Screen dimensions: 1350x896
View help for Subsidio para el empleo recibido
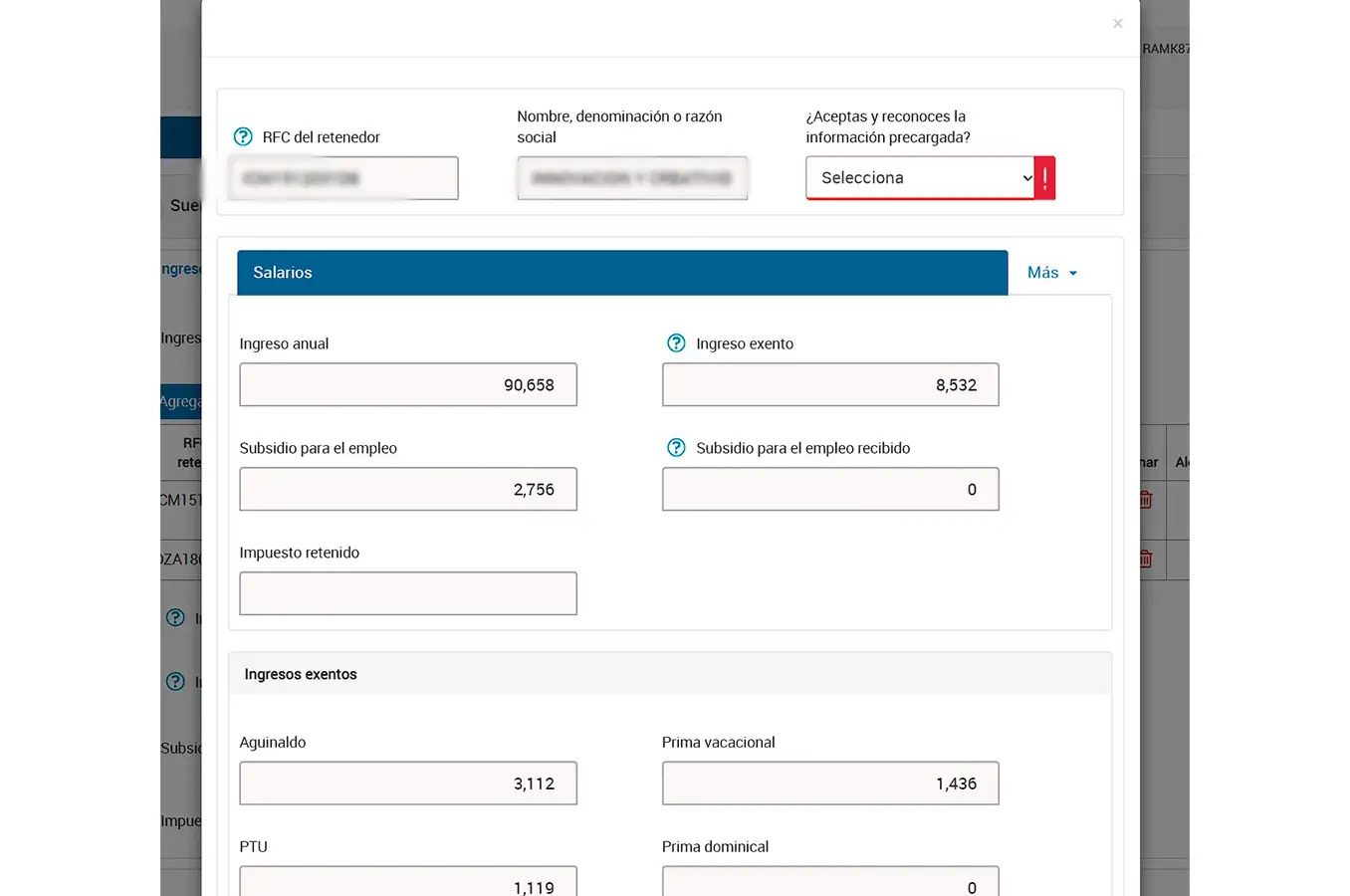pos(676,448)
